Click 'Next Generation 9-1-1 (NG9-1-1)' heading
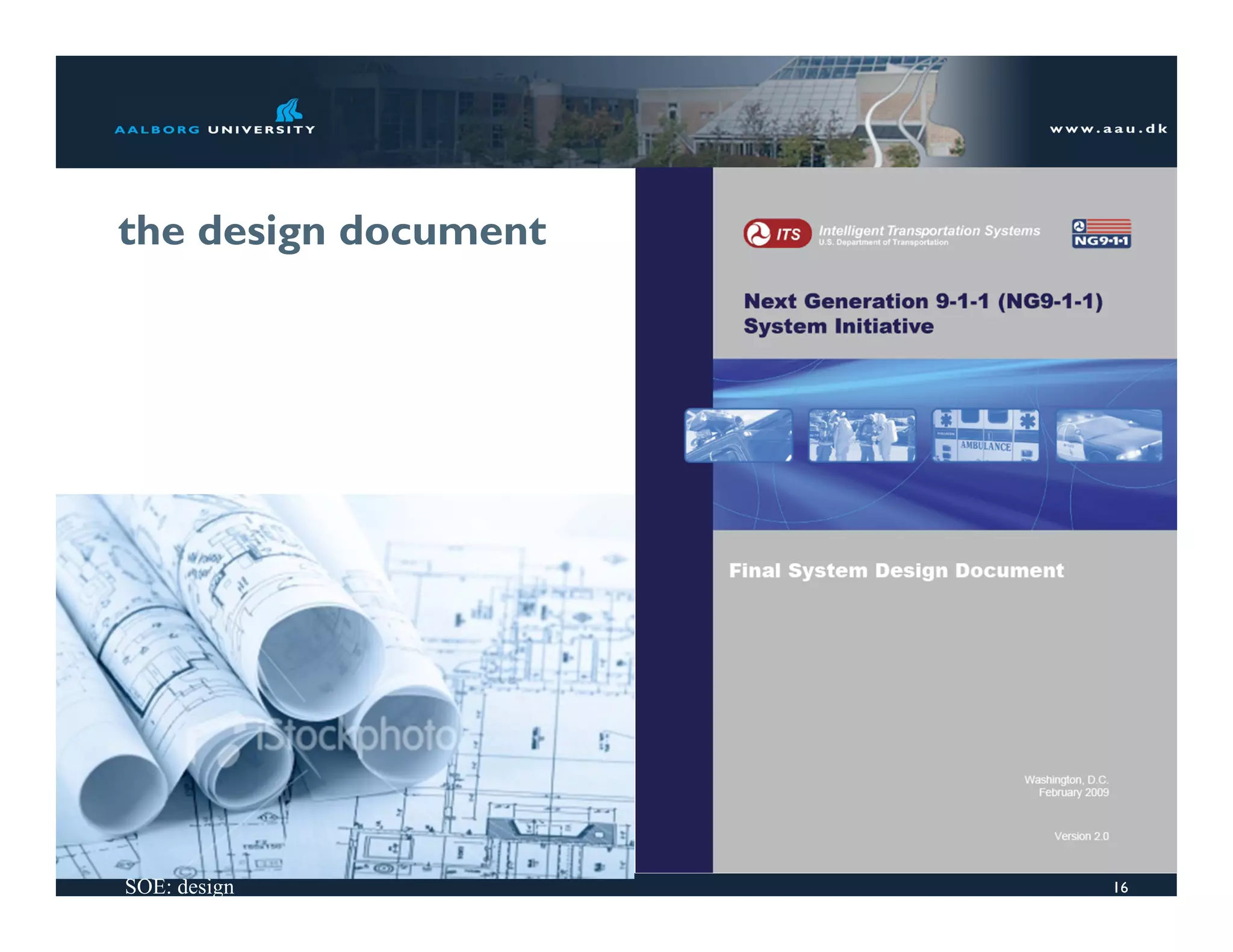 coord(923,301)
